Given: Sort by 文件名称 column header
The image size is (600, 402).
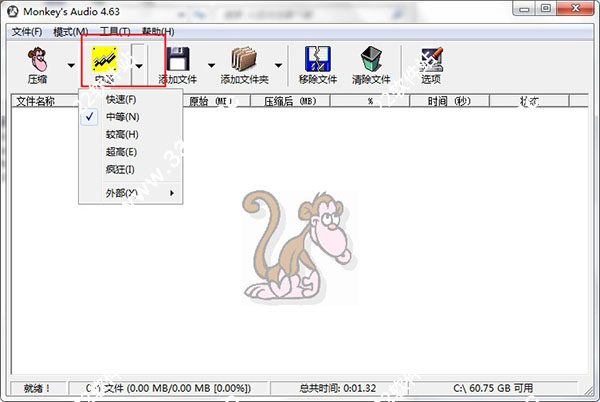Looking at the screenshot, I should [45, 101].
